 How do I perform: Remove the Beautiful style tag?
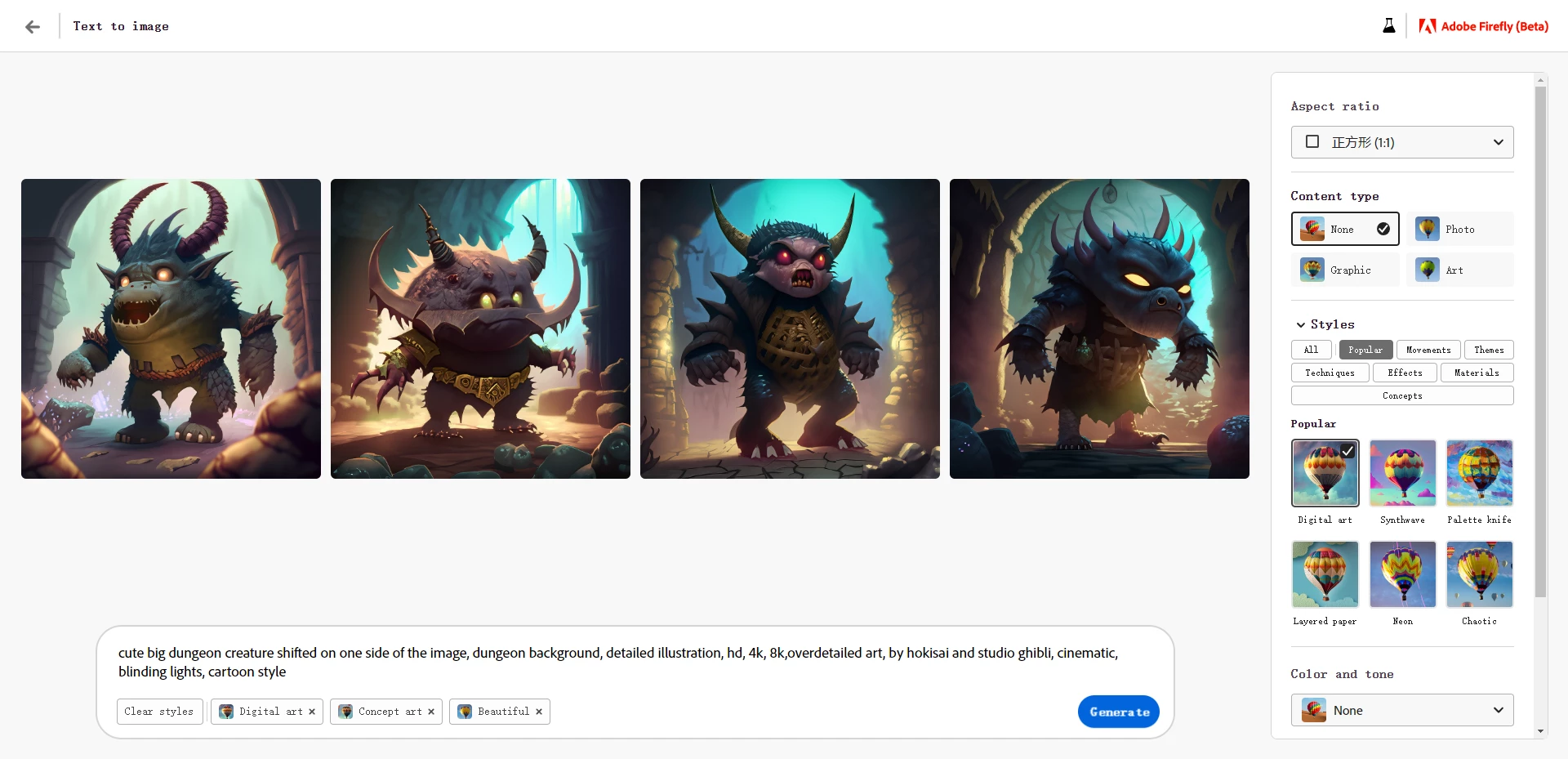539,712
